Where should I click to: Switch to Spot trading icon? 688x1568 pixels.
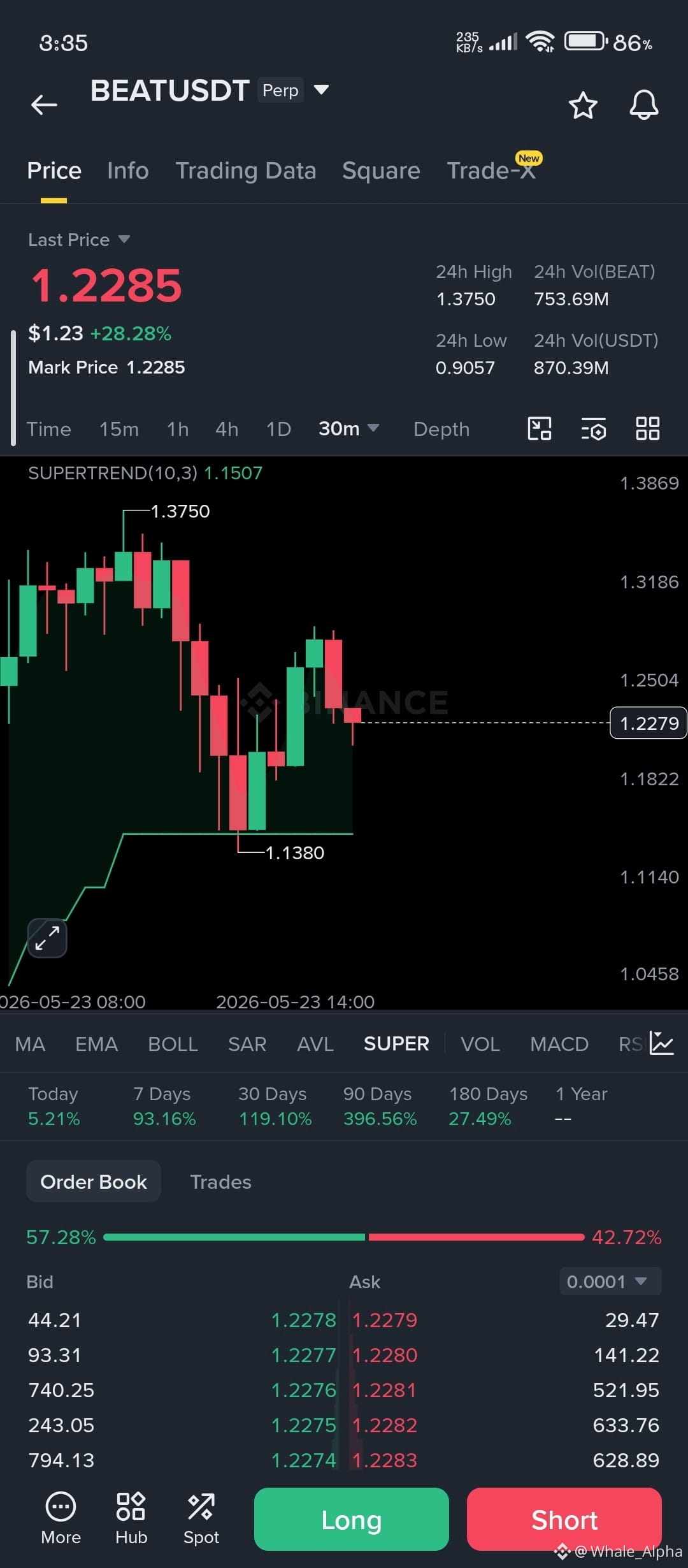pos(201,1519)
